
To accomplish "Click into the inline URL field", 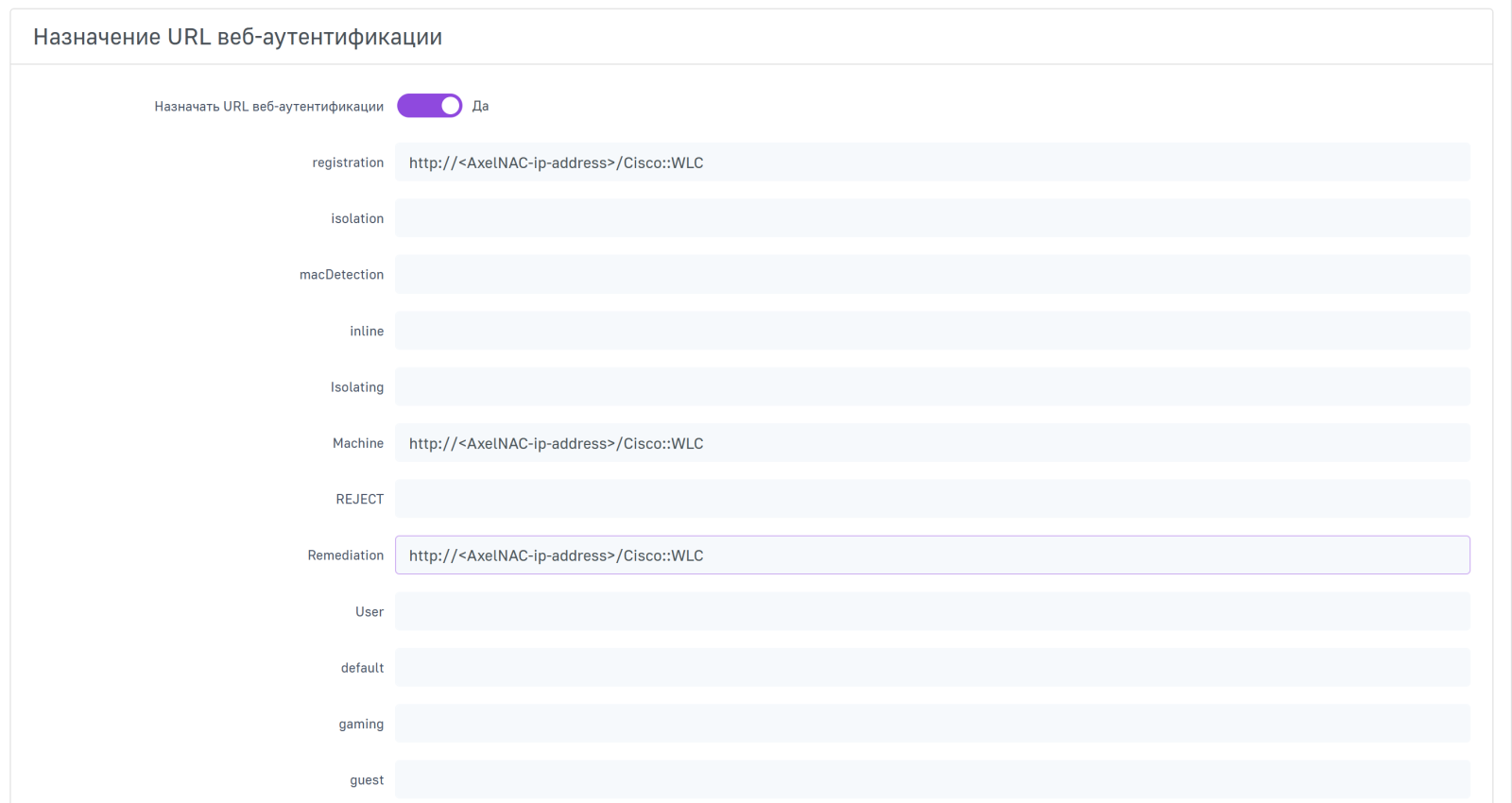I will coord(932,331).
